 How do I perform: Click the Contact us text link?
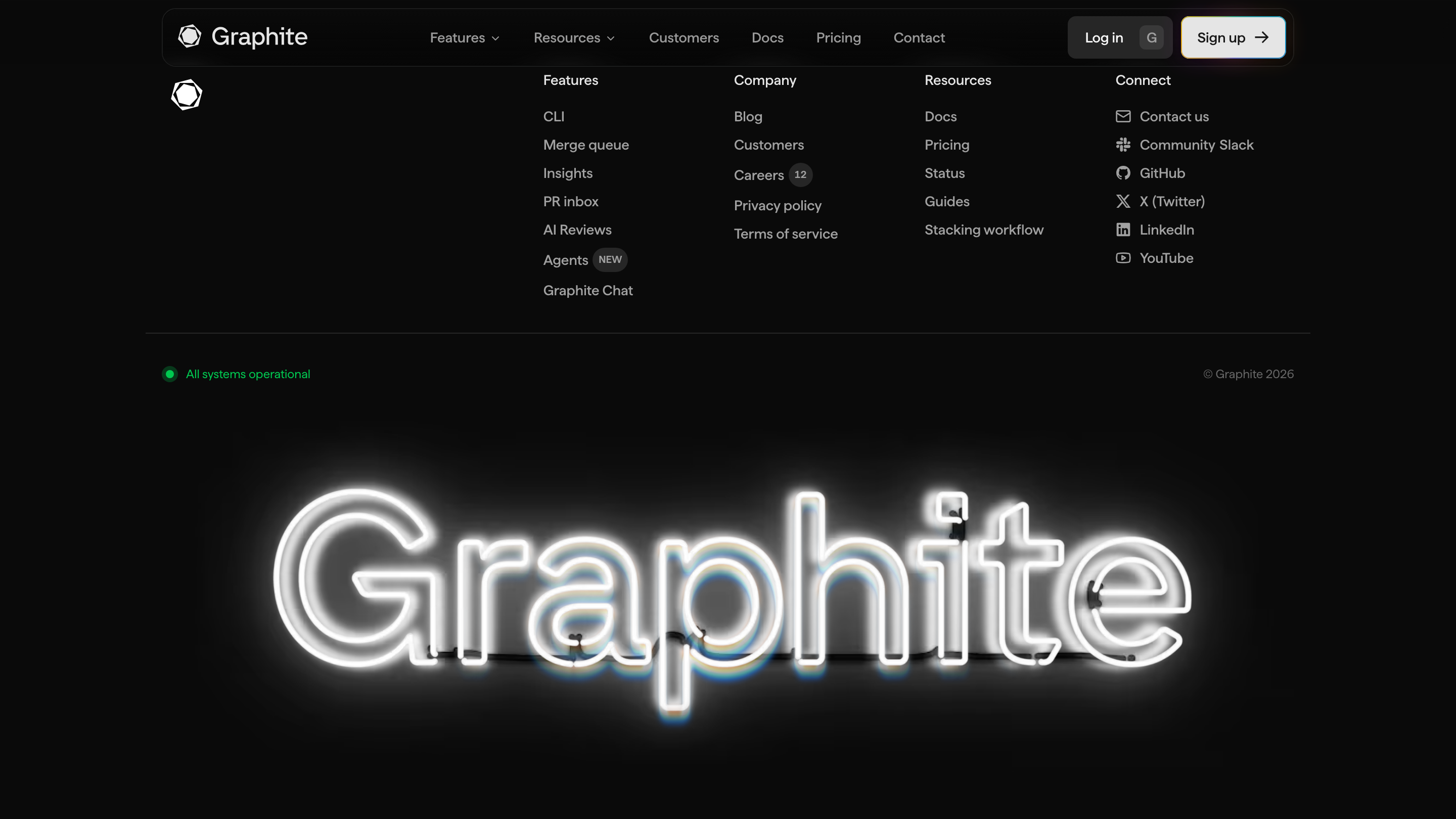click(x=1174, y=116)
